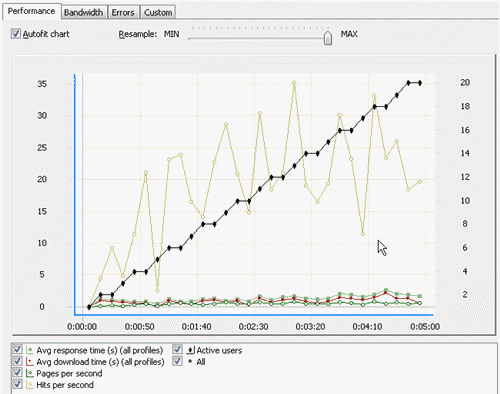Disable the Hits per second series

[x=17, y=384]
